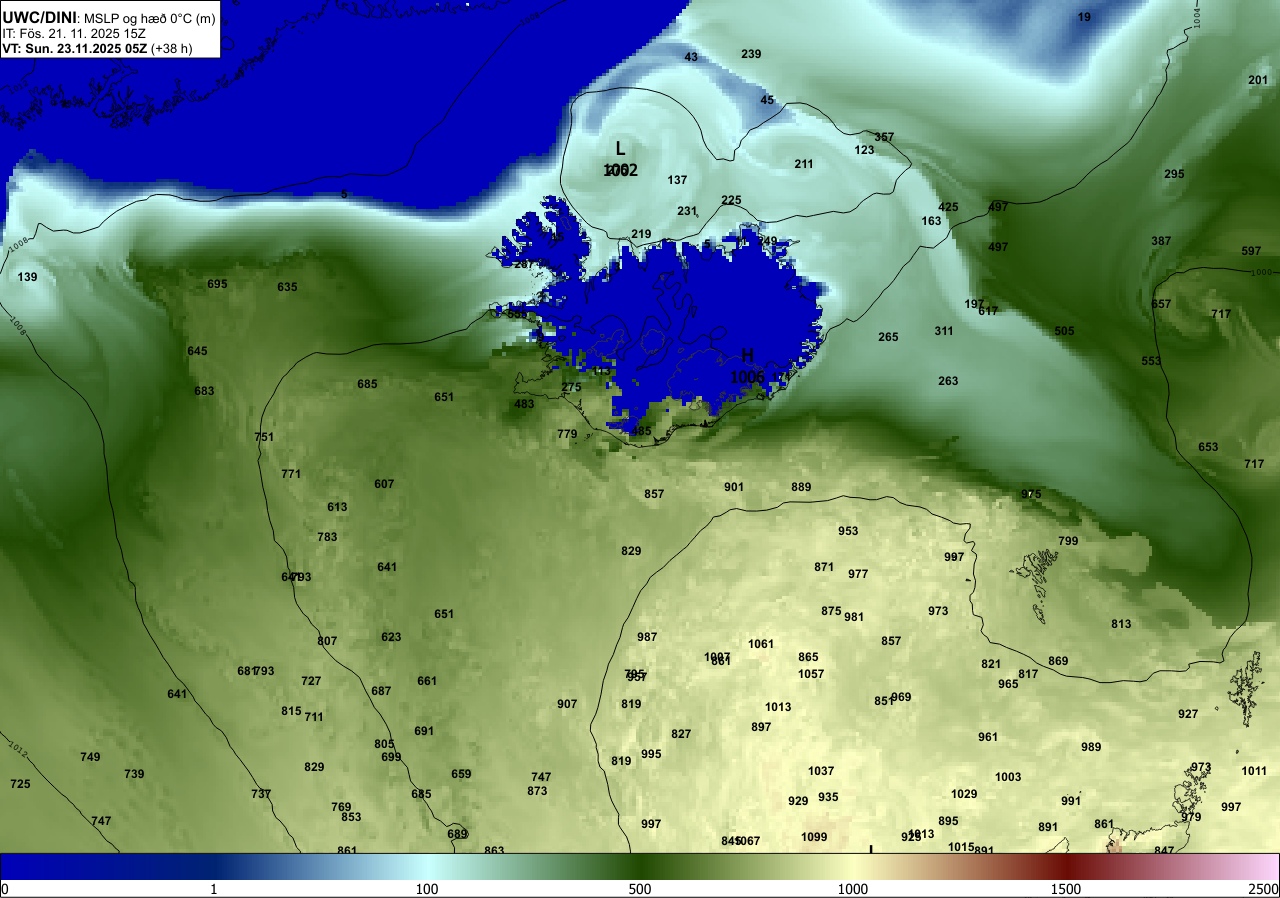This screenshot has height=898, width=1280.
Task: Click the height value 357
Action: 884,137
